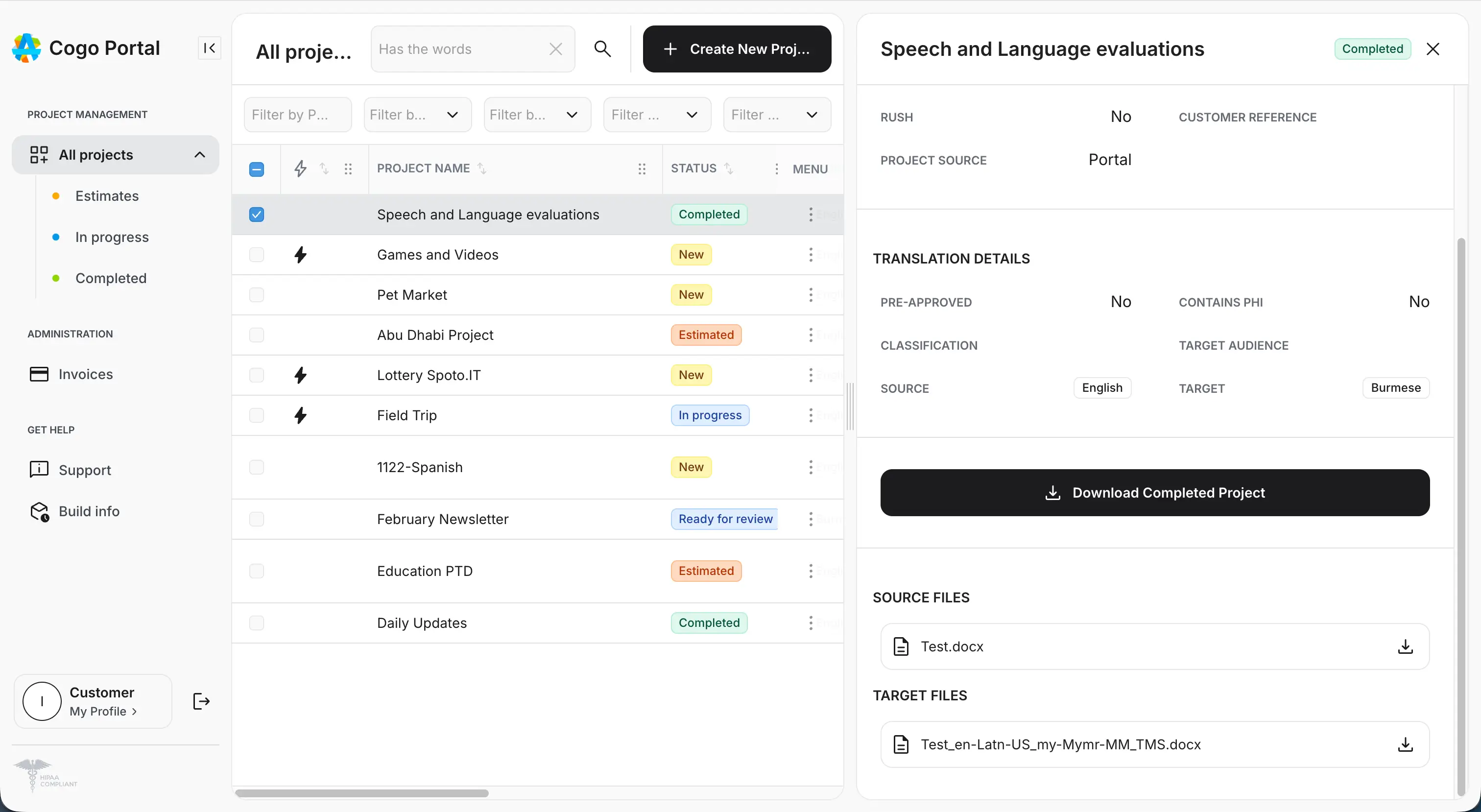This screenshot has height=812, width=1481.
Task: Open the February Newsletter project
Action: (443, 519)
